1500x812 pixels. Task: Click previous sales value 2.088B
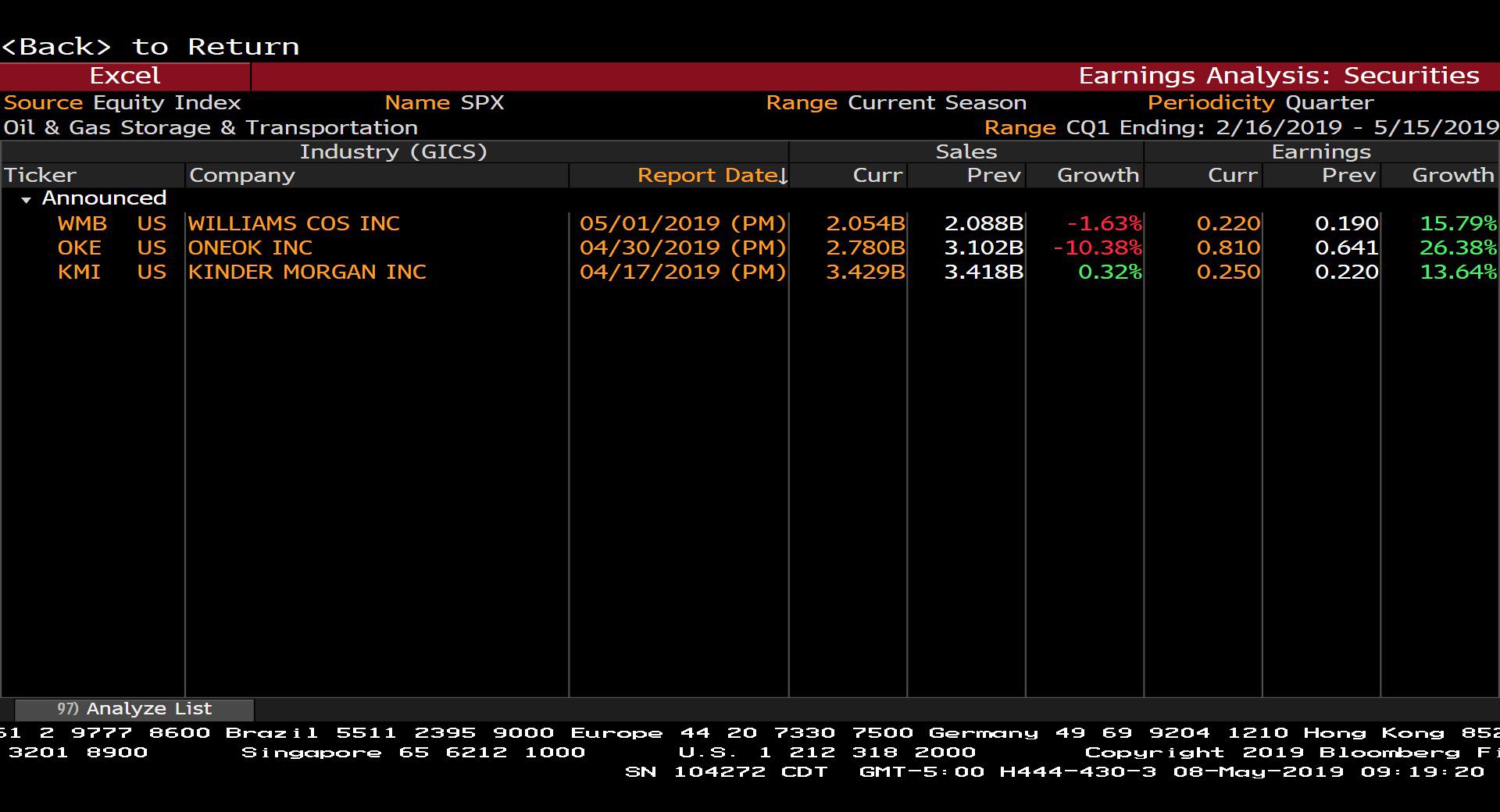(x=984, y=223)
